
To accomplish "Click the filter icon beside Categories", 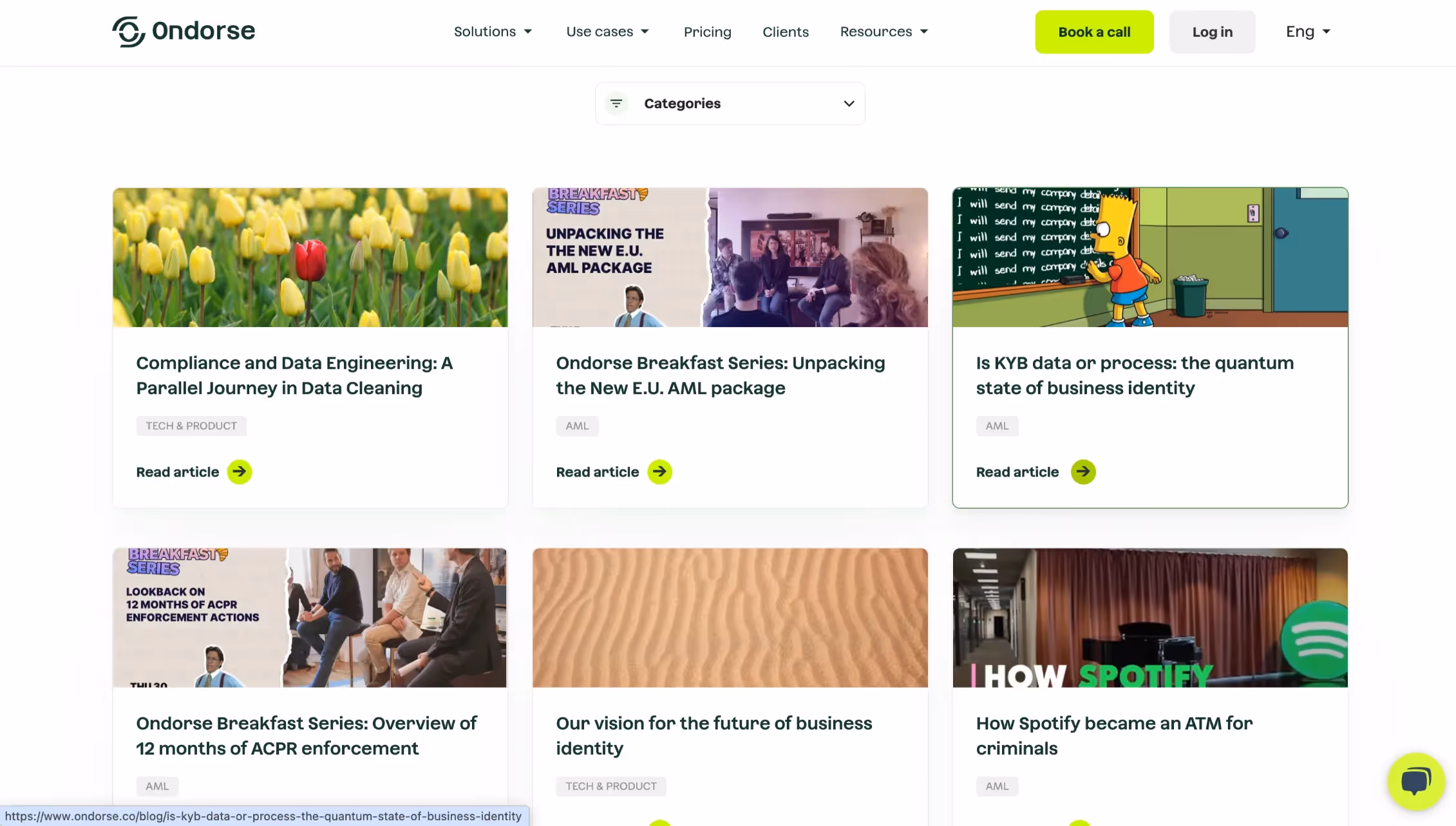I will click(x=616, y=103).
